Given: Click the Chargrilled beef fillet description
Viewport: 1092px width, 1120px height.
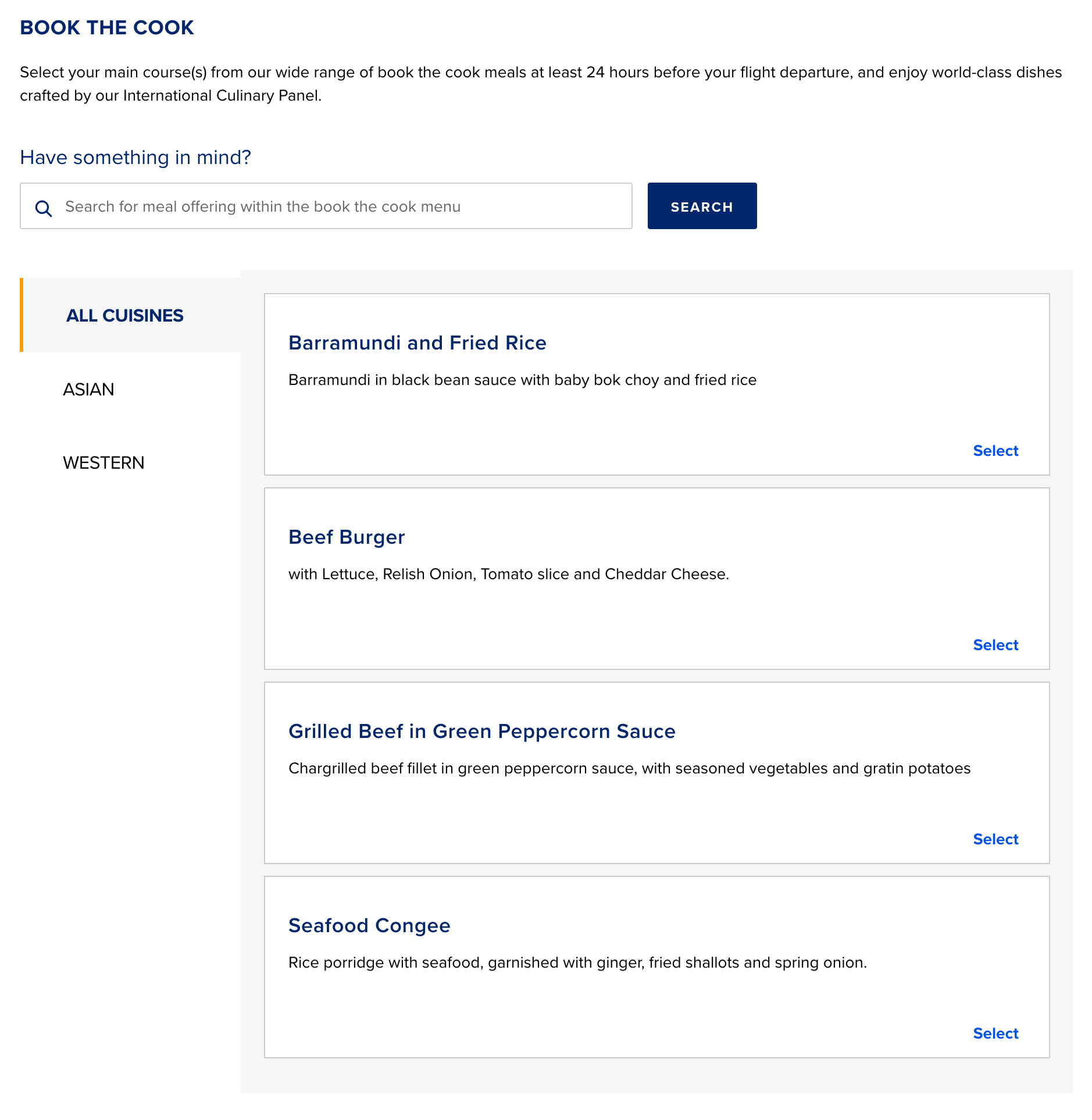Looking at the screenshot, I should (x=629, y=768).
